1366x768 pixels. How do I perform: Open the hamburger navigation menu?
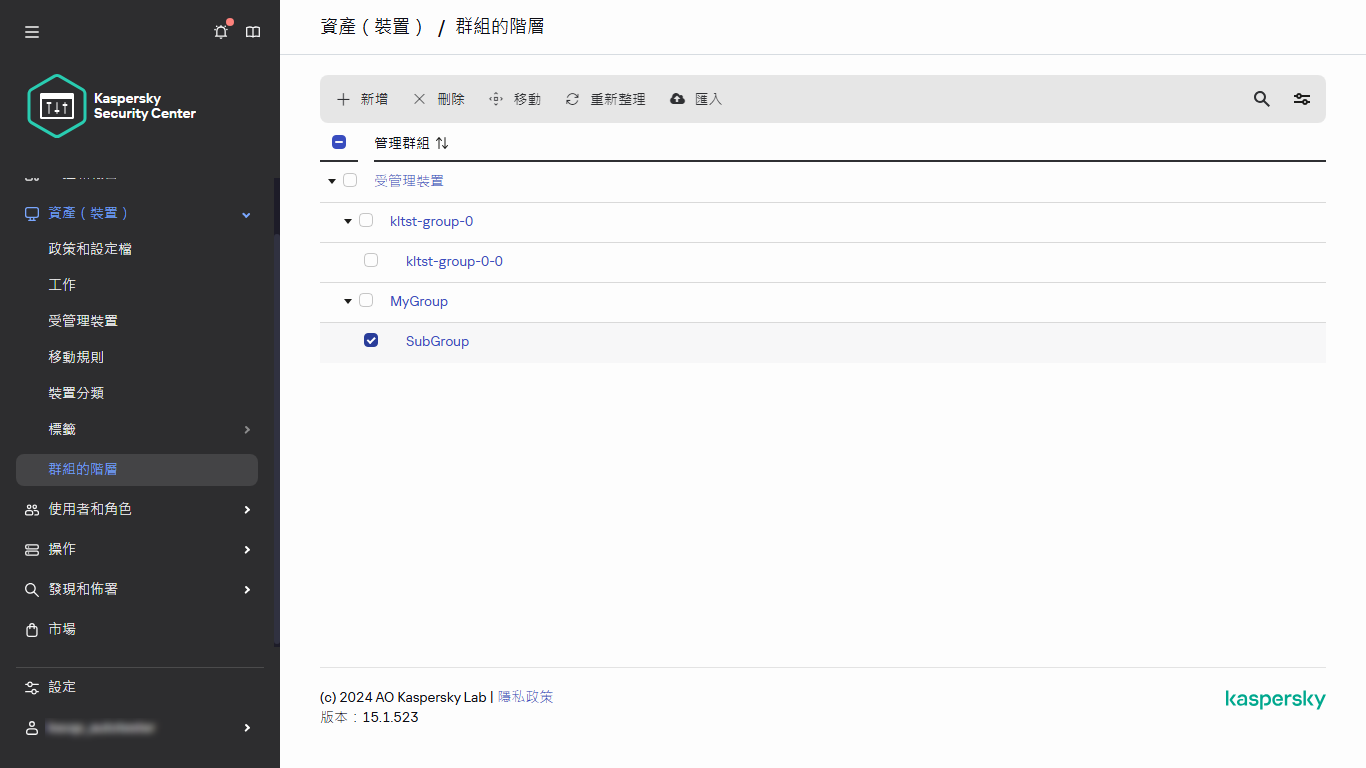tap(31, 31)
